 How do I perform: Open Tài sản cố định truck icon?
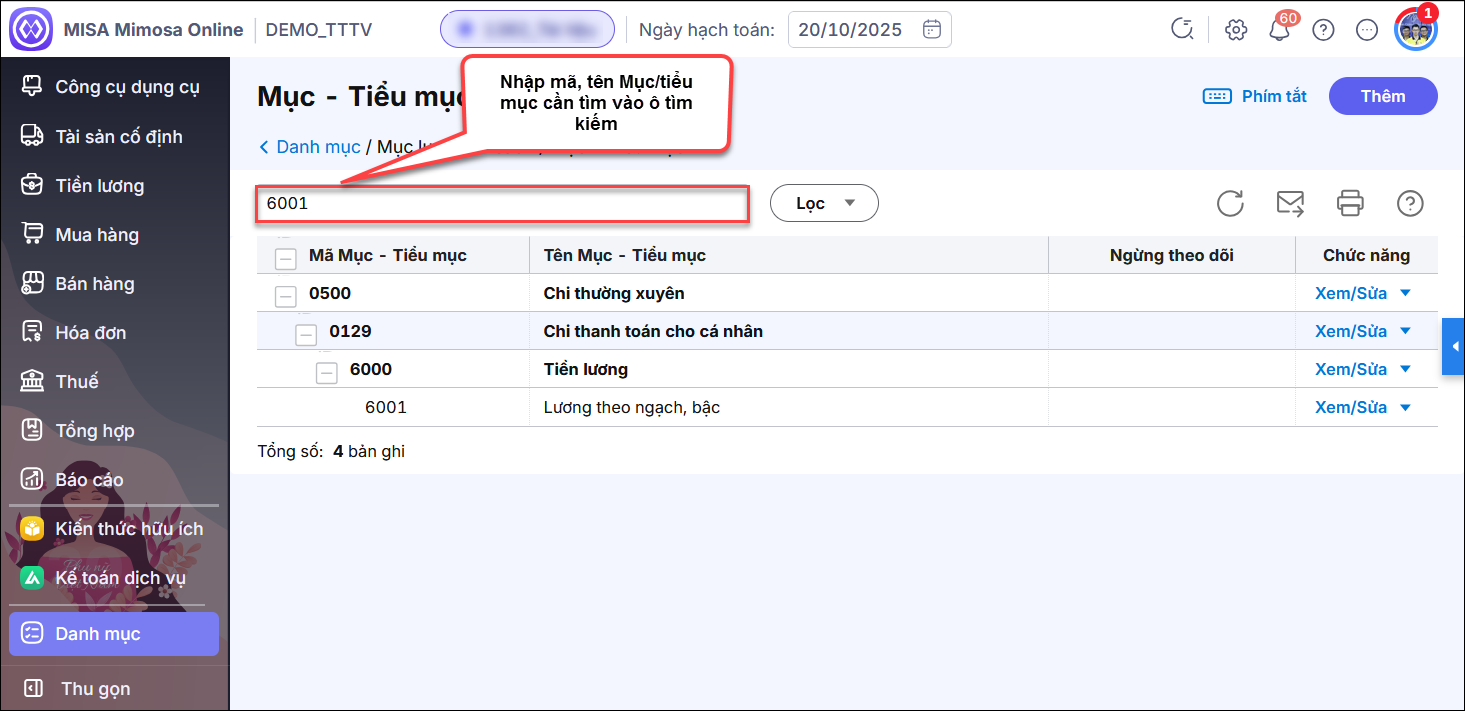[x=32, y=136]
